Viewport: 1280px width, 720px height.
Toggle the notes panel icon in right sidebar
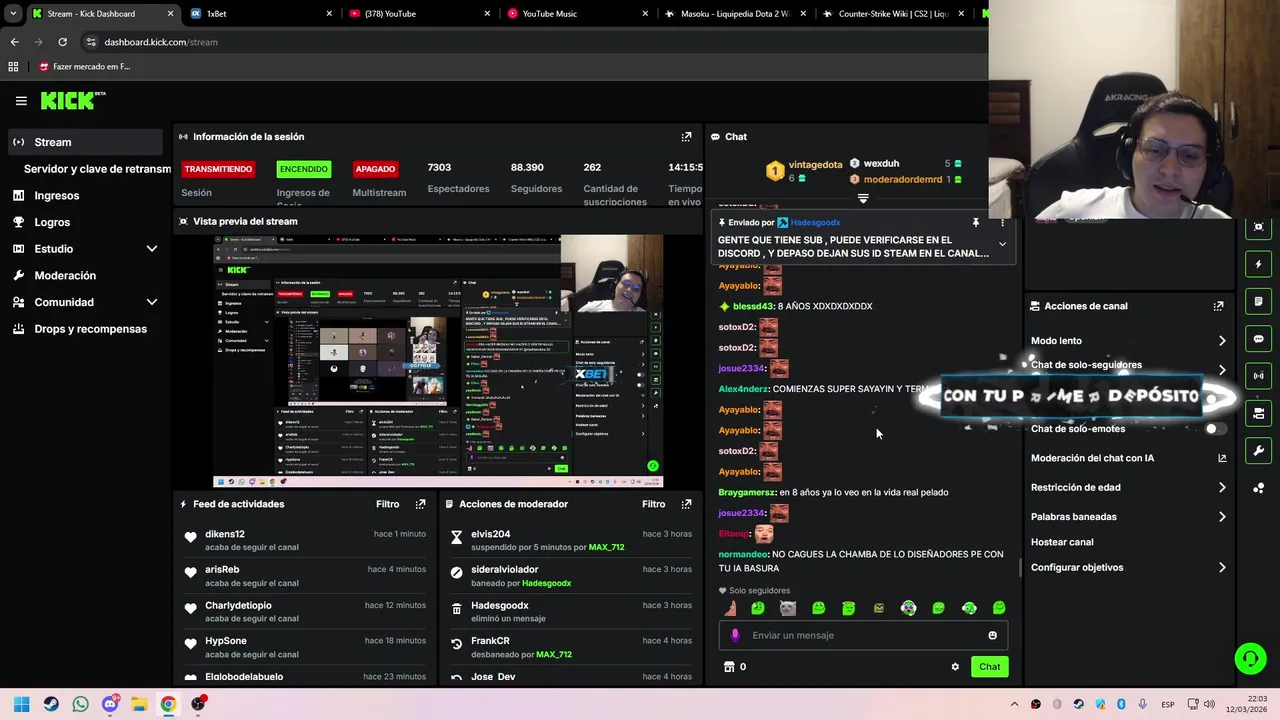(x=1258, y=301)
